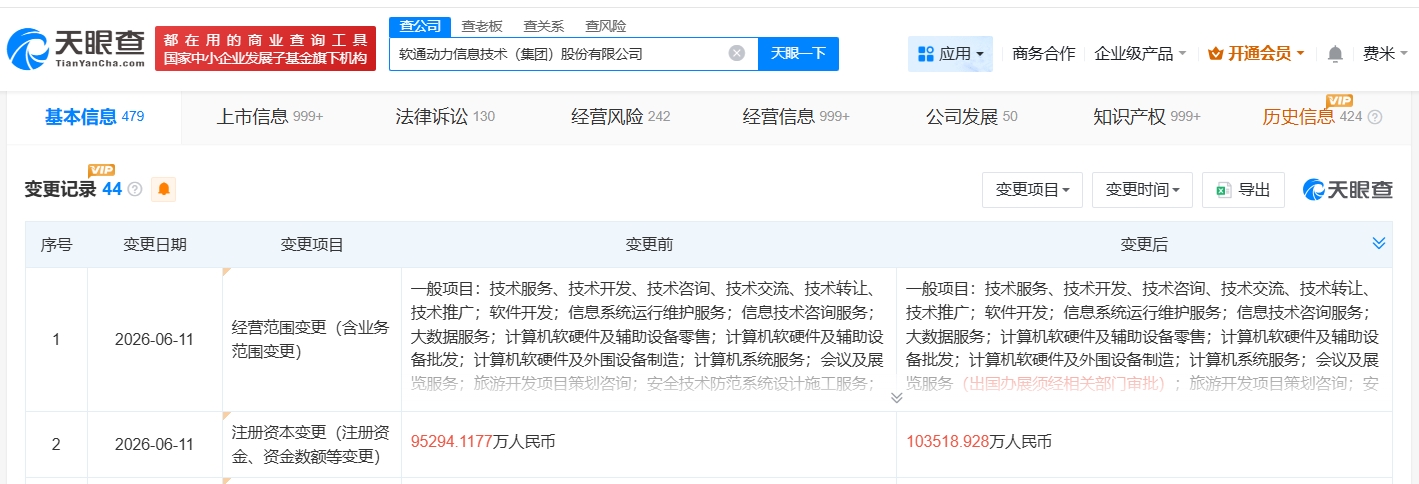Viewport: 1419px width, 484px height.
Task: Expand all rows with the double chevron
Action: tap(1379, 243)
